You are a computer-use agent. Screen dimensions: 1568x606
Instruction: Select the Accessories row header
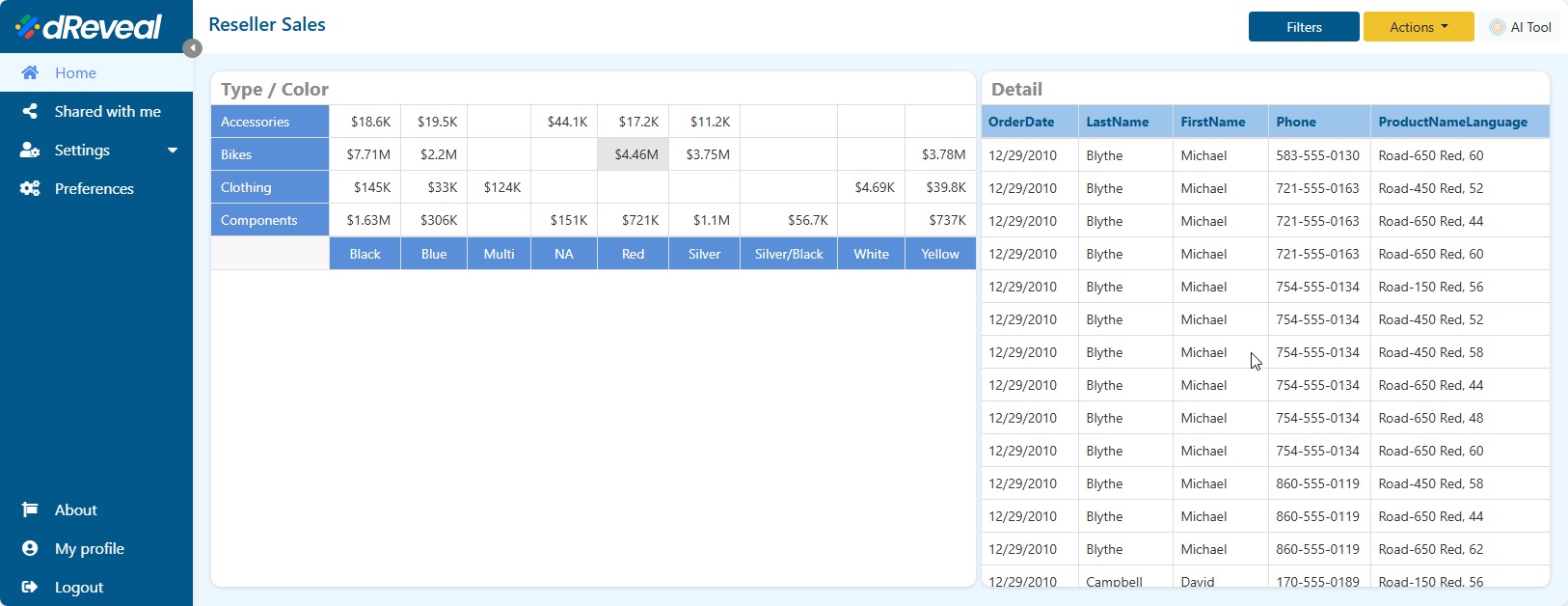tap(270, 122)
